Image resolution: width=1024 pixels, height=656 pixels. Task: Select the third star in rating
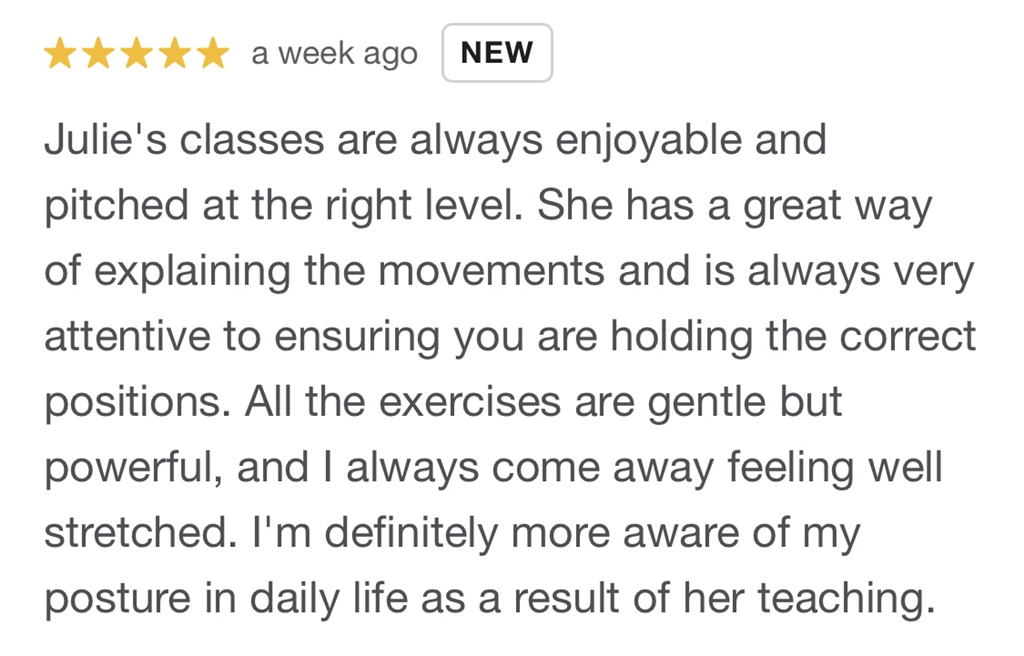coord(136,54)
